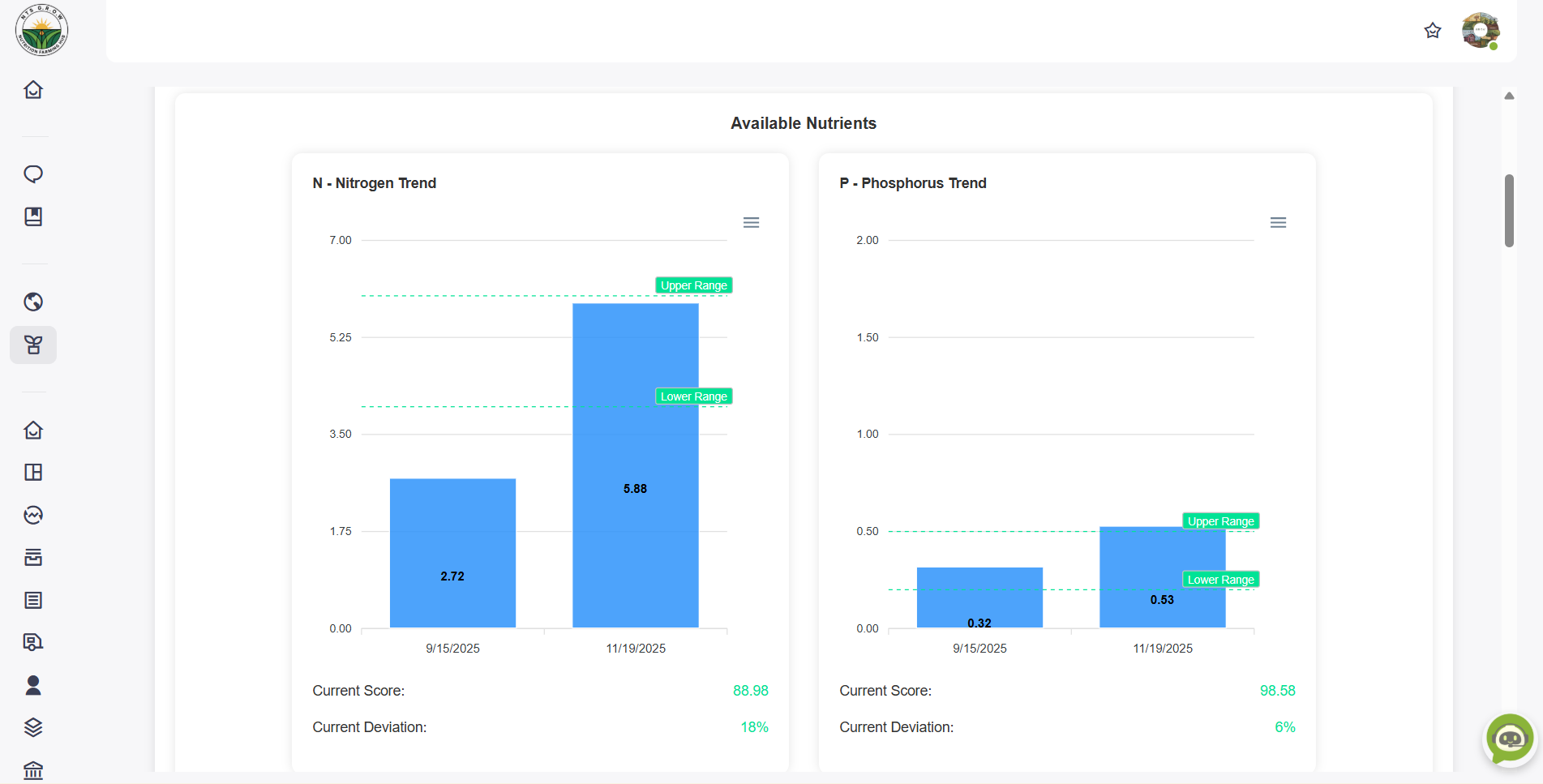Open the chatbot assistant button

(1509, 739)
